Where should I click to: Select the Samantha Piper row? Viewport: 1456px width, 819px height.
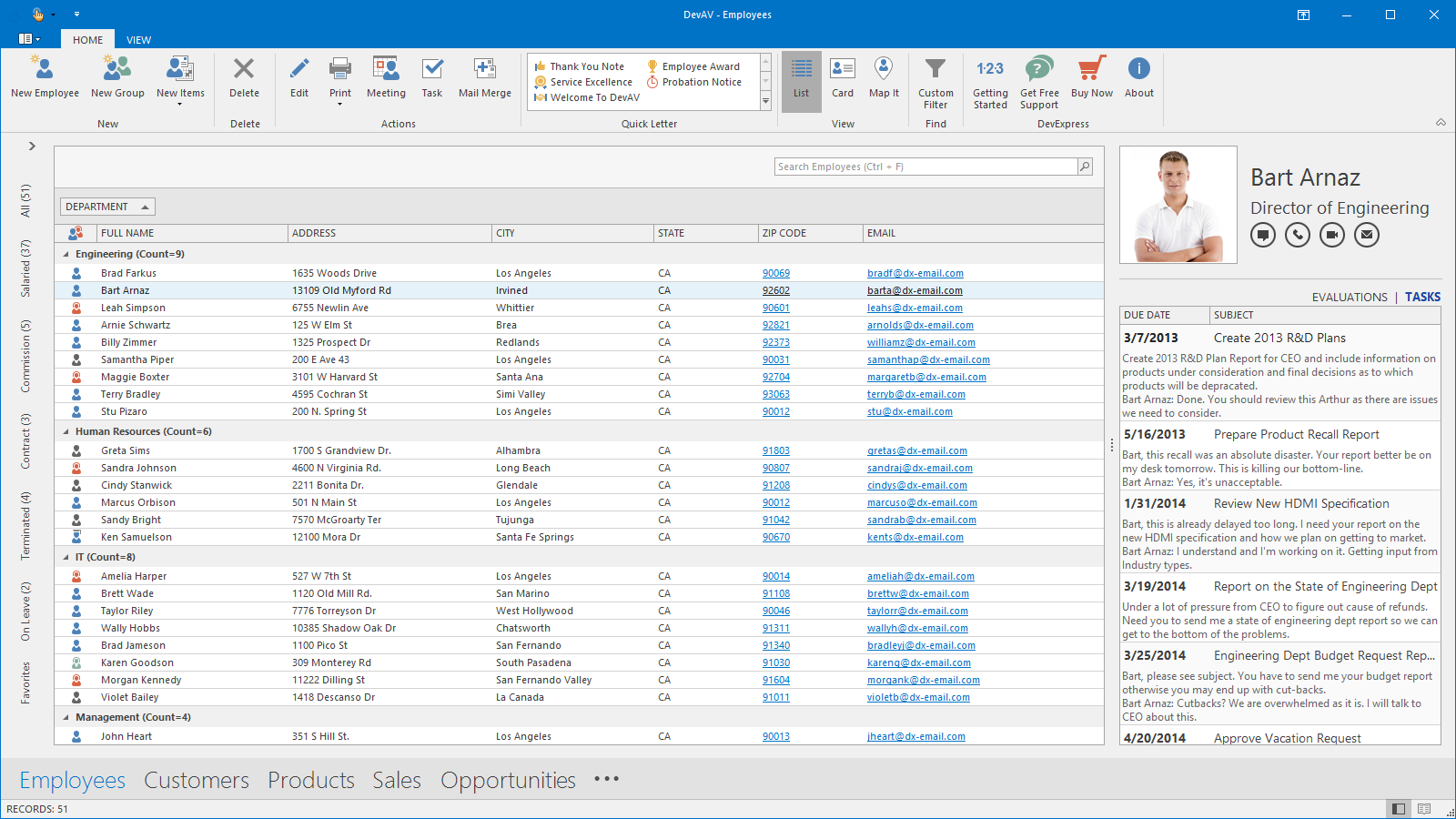pos(579,359)
